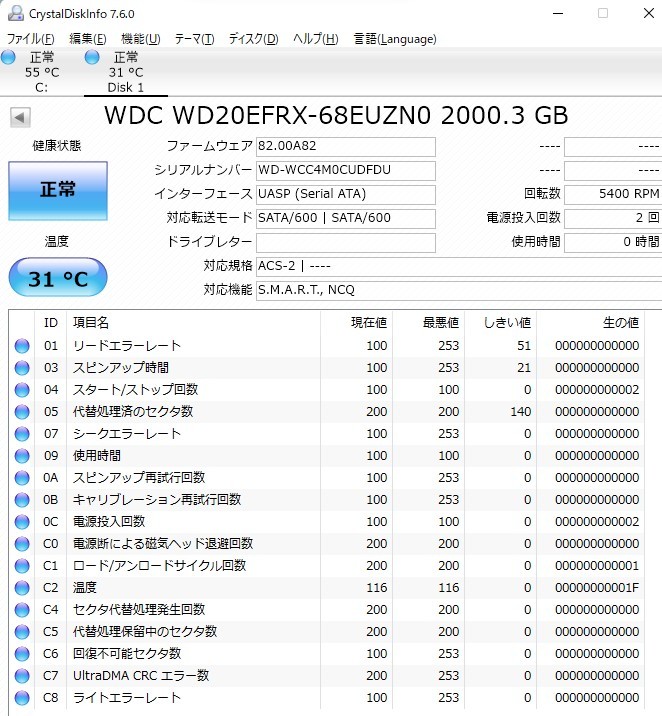Click the 対応転送モード field SATA/600 | SATA/600
This screenshot has height=716, width=662.
pyautogui.click(x=346, y=218)
